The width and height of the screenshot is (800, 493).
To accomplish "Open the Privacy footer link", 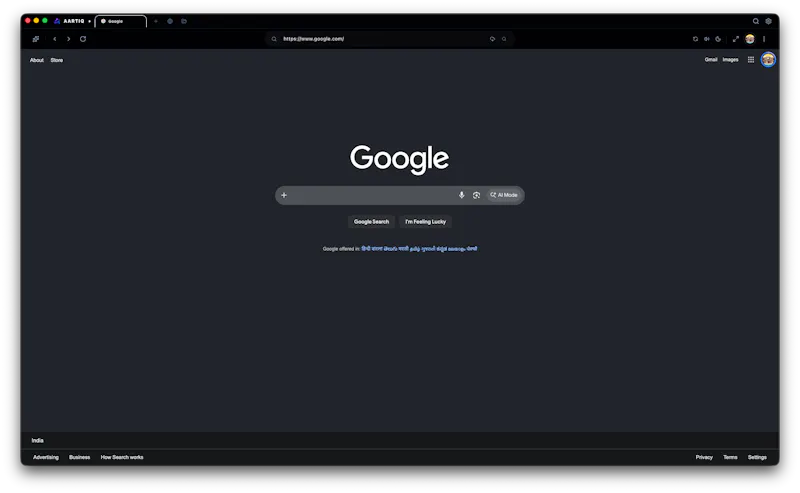I will (x=704, y=457).
